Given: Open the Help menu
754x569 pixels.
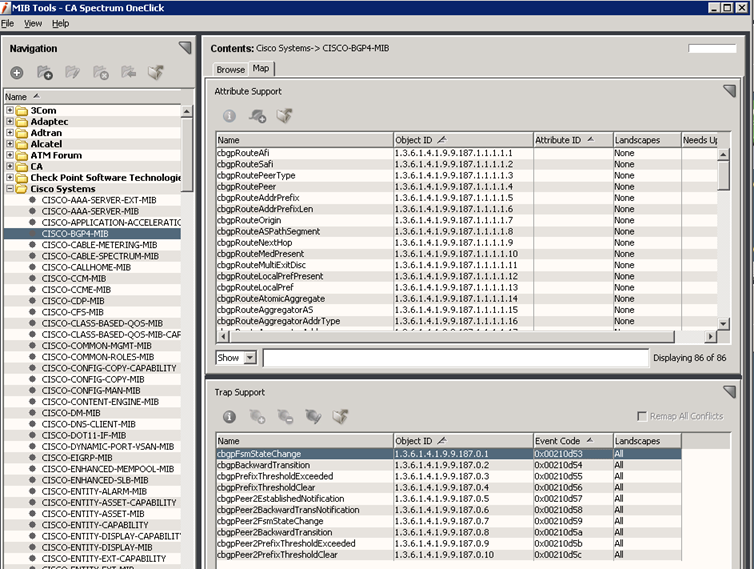Looking at the screenshot, I should 61,23.
